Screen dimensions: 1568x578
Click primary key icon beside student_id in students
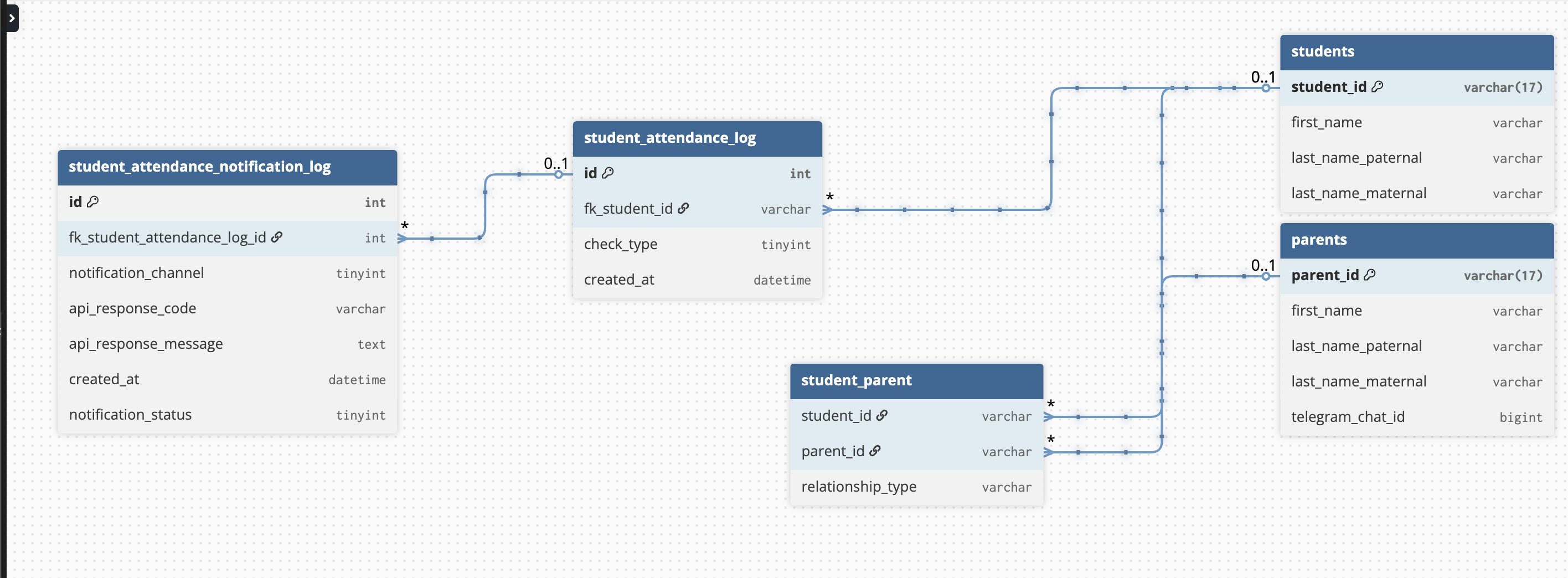pos(1378,87)
